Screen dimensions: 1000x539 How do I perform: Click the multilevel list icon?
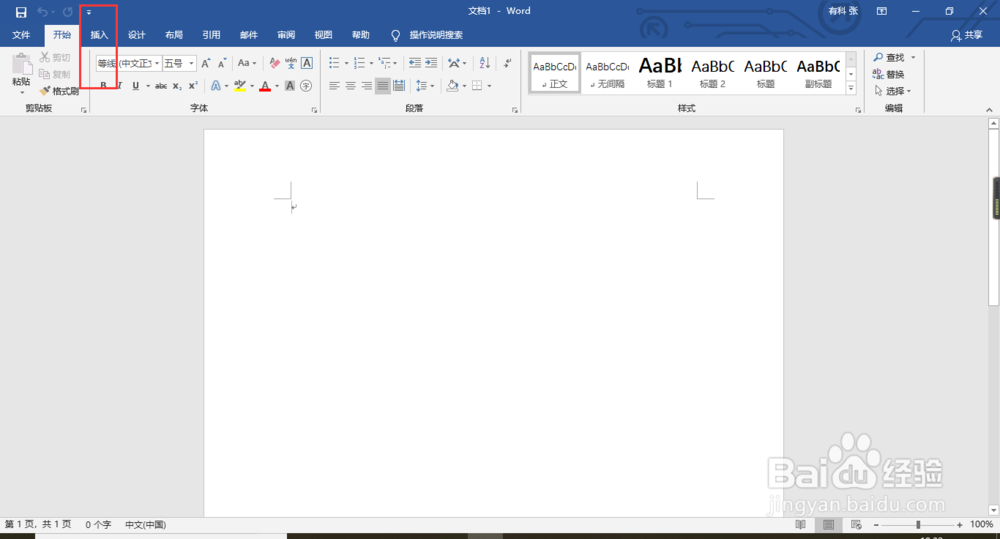point(385,63)
